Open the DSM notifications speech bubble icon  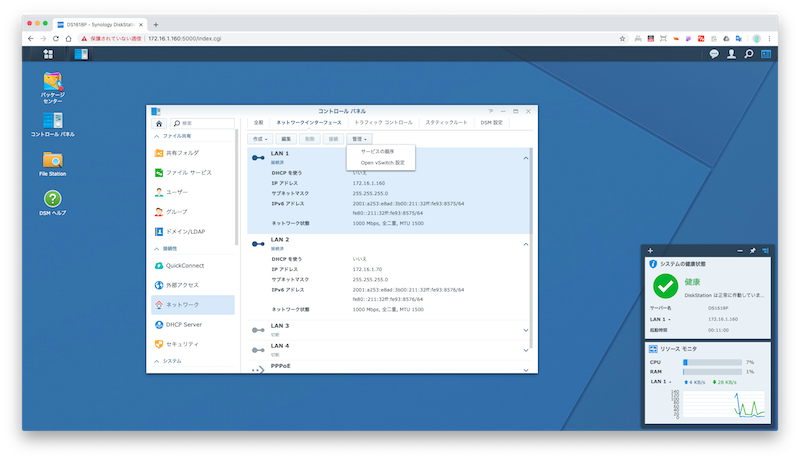pyautogui.click(x=714, y=54)
